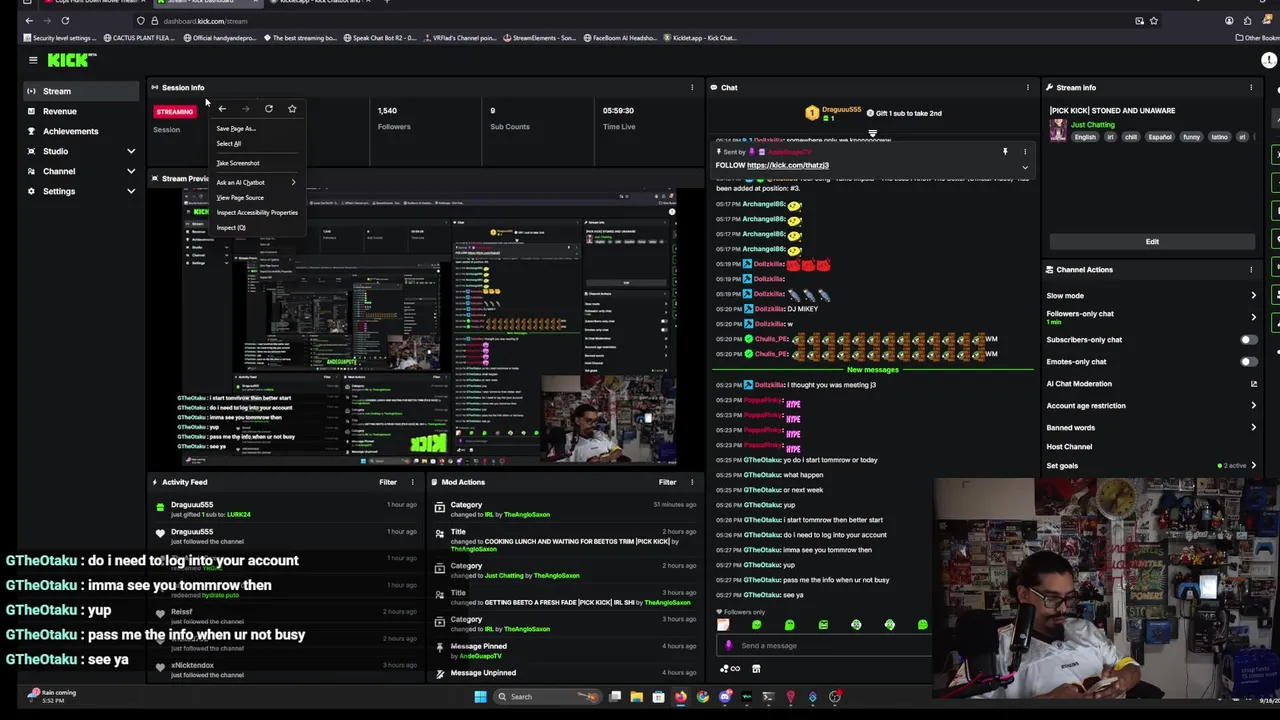Click the first green emote in quick emote row

coord(756,625)
